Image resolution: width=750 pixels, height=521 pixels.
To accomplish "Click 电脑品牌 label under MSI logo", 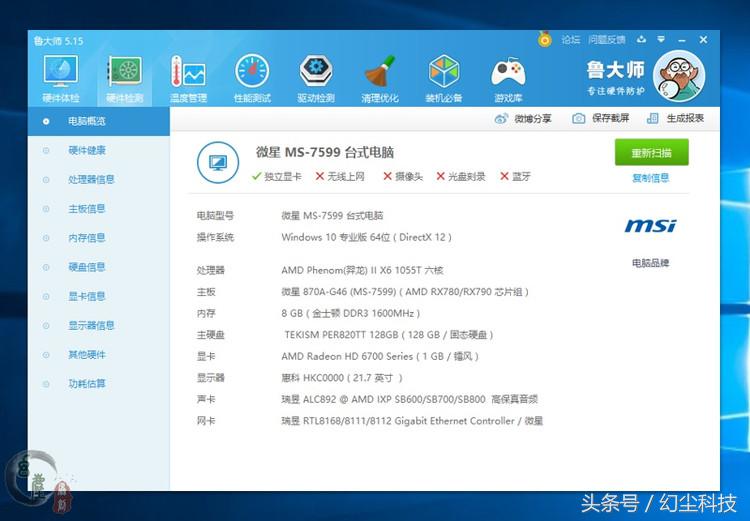I will tap(651, 263).
